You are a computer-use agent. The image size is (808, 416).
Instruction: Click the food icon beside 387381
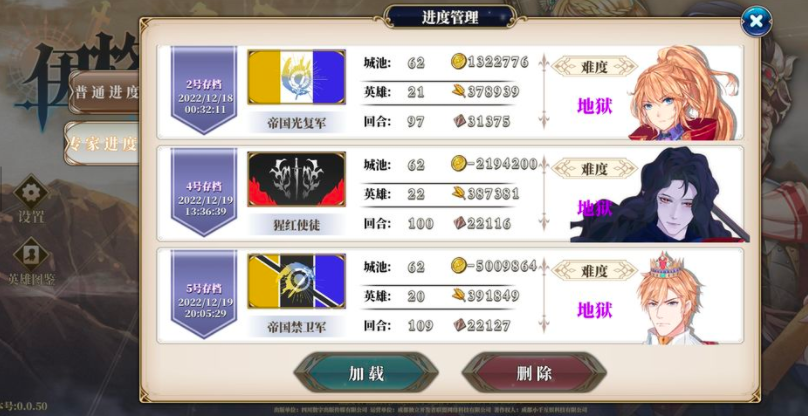point(459,194)
